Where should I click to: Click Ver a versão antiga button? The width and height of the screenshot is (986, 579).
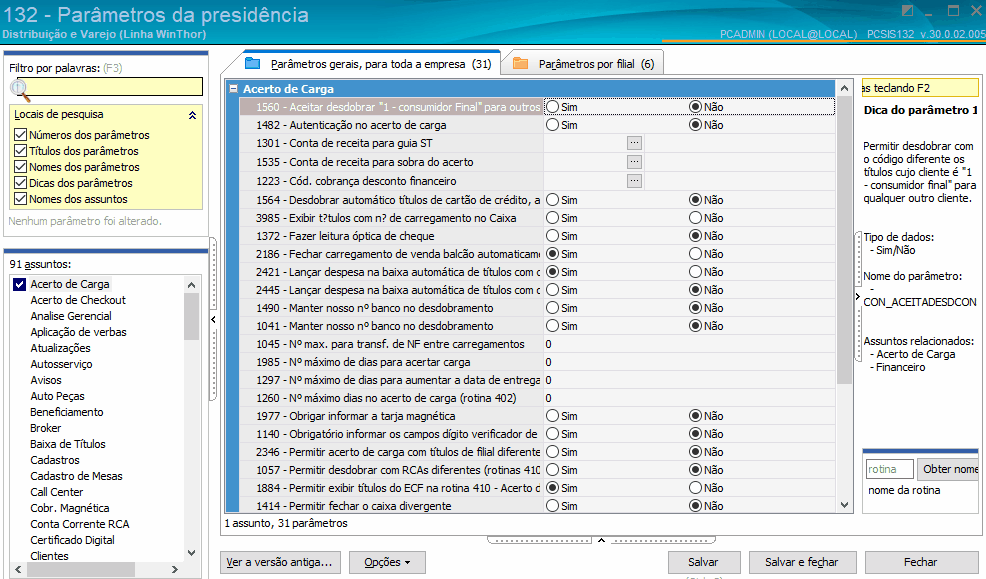coord(280,562)
